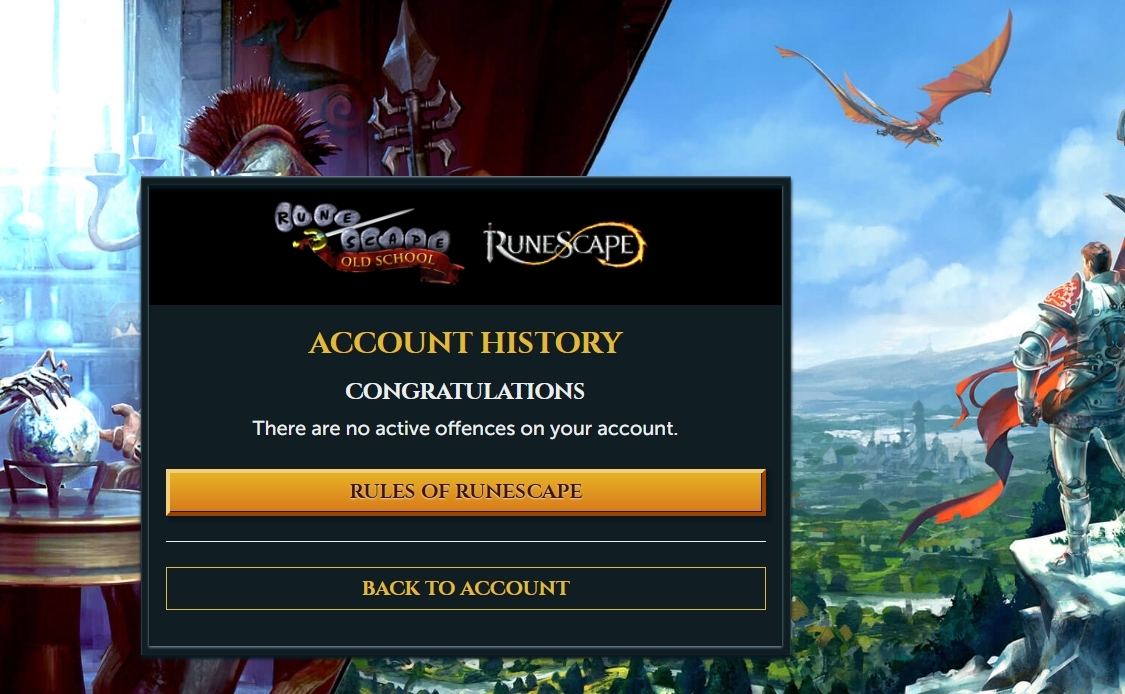The height and width of the screenshot is (694, 1125).
Task: Click the horizontal divider line between buttons
Action: [x=466, y=541]
